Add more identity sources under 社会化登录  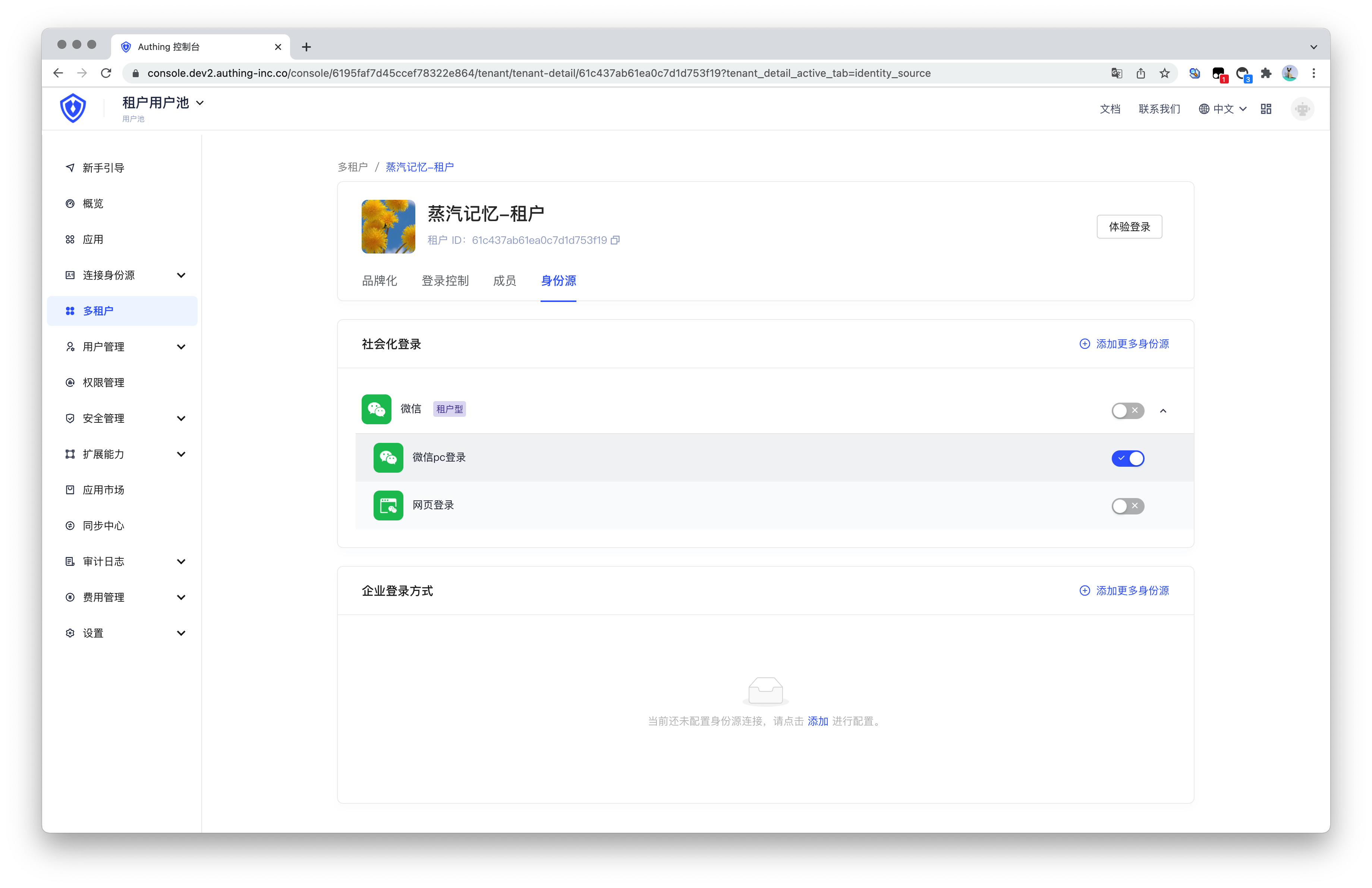[x=1124, y=343]
